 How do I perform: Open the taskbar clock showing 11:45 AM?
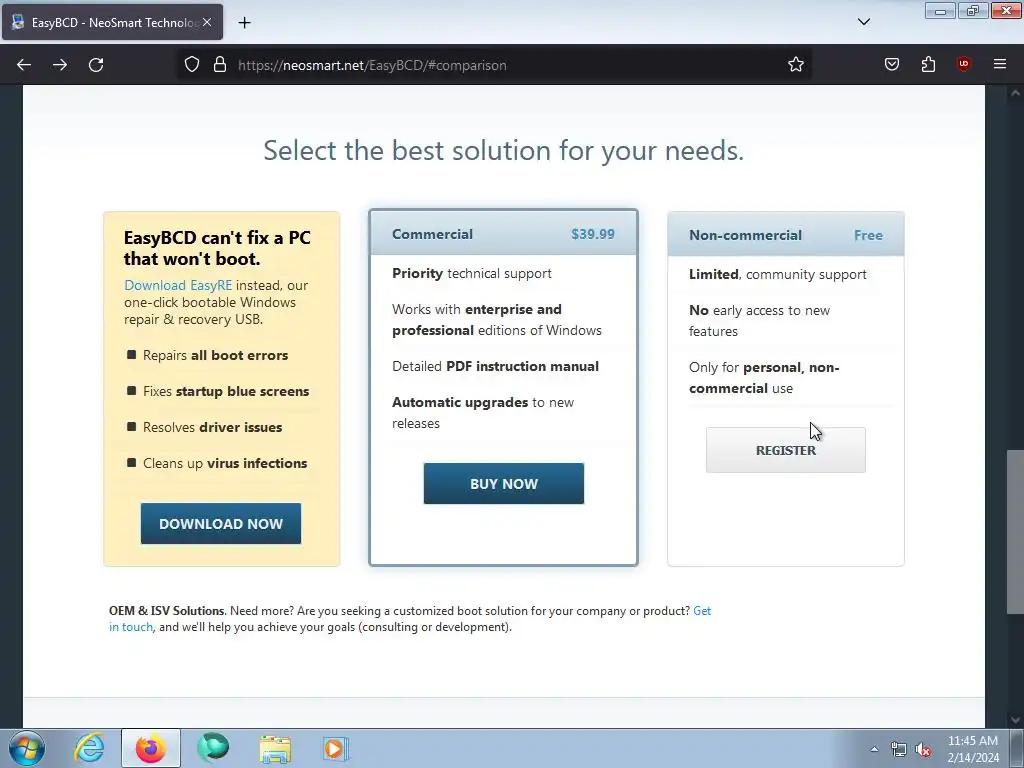973,749
